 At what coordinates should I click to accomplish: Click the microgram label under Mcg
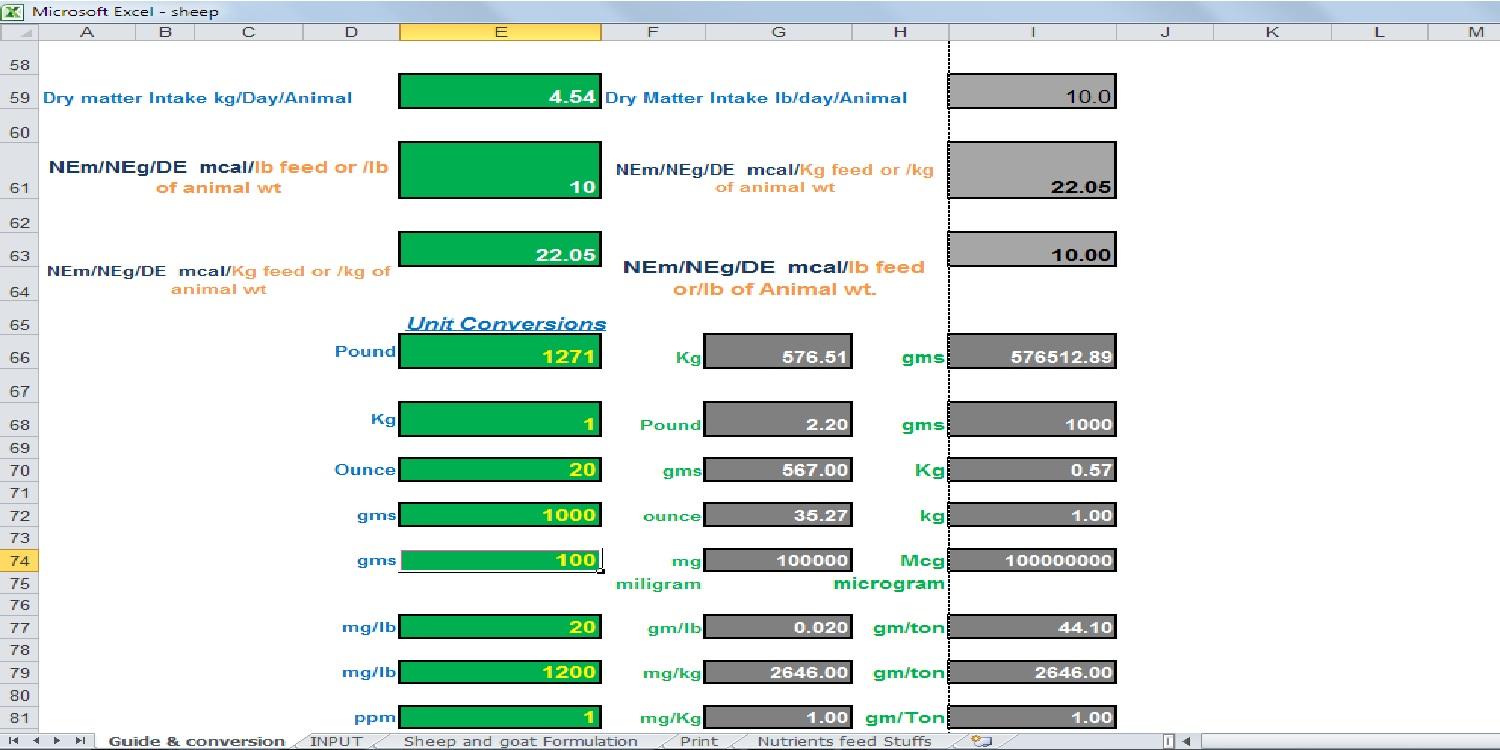pos(889,583)
